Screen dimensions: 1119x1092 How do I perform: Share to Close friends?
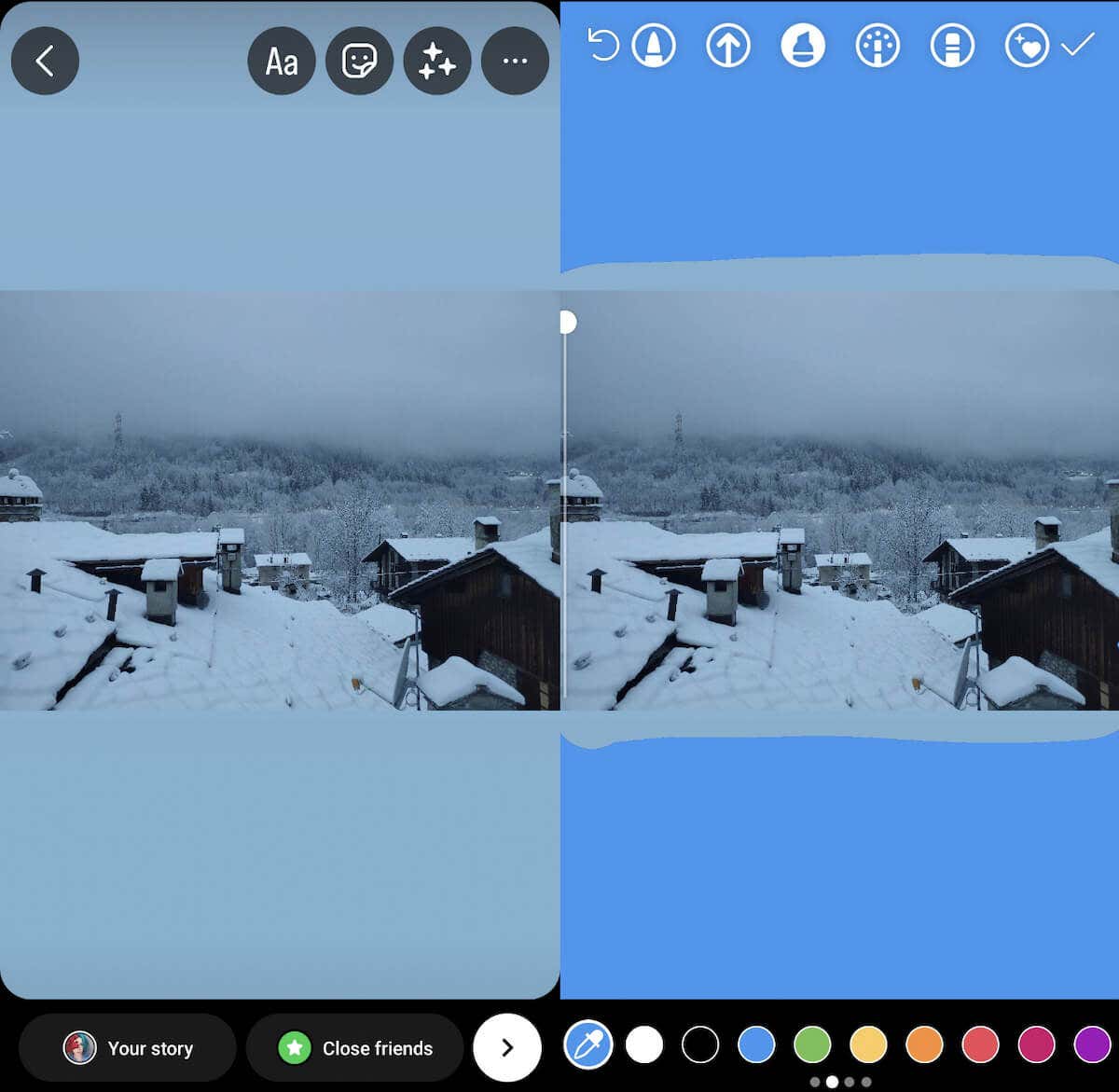coord(355,1048)
